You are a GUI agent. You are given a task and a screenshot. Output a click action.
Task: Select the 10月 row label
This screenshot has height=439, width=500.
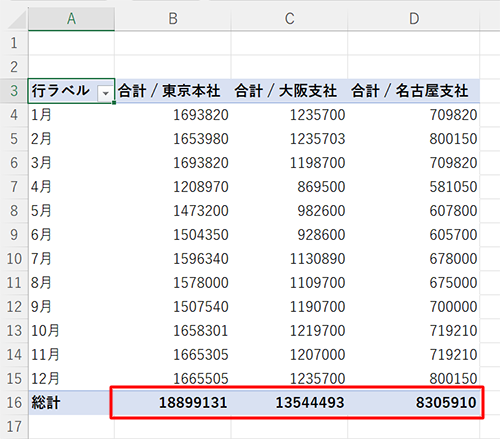[71, 331]
